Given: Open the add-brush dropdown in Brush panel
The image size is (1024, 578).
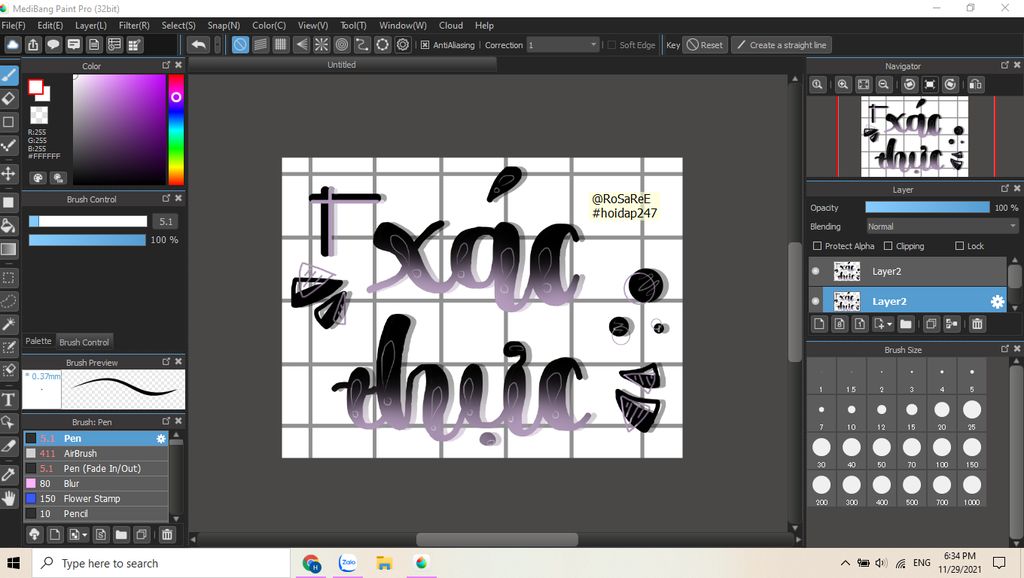Looking at the screenshot, I should point(78,535).
